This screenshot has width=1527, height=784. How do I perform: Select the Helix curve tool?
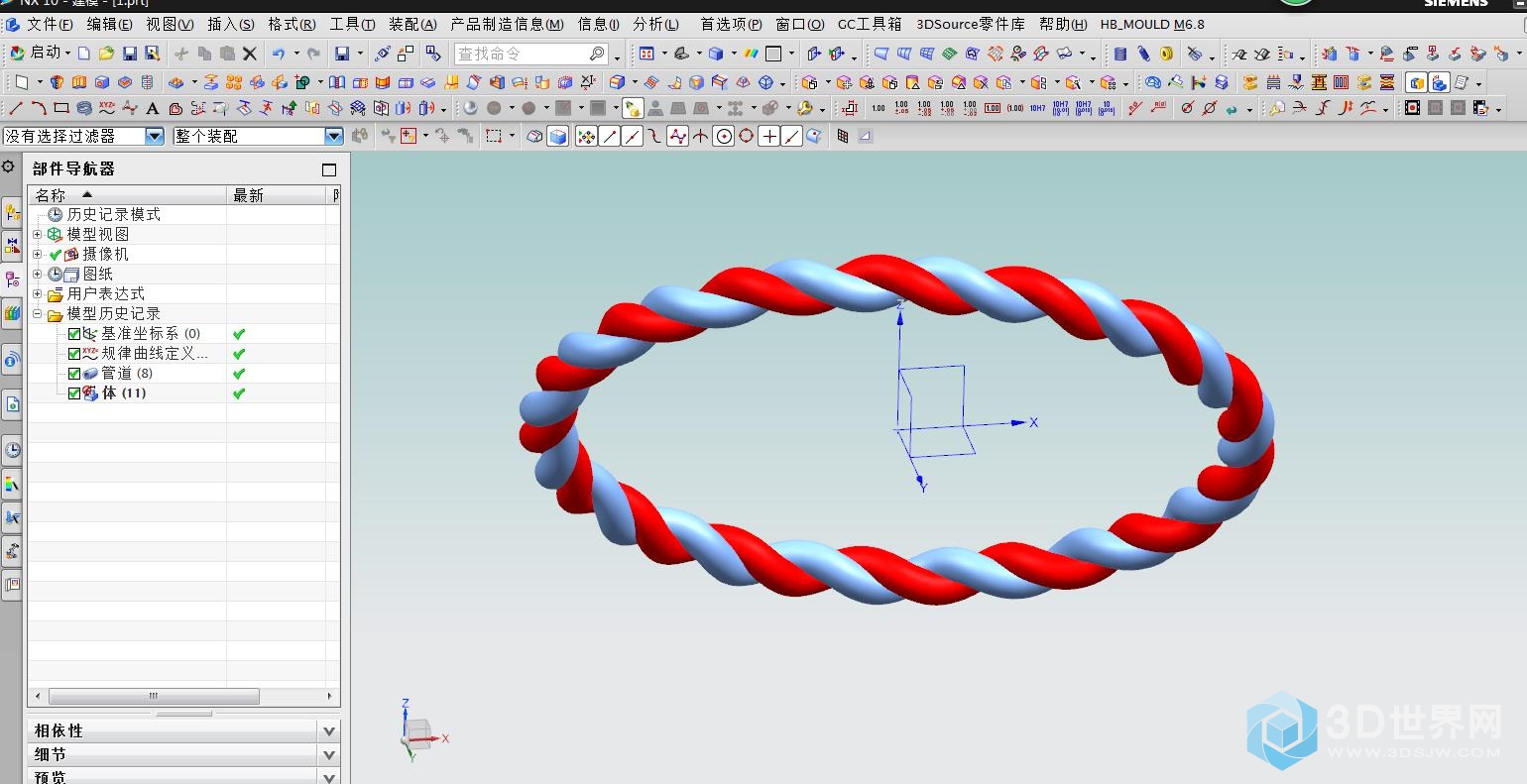84,108
